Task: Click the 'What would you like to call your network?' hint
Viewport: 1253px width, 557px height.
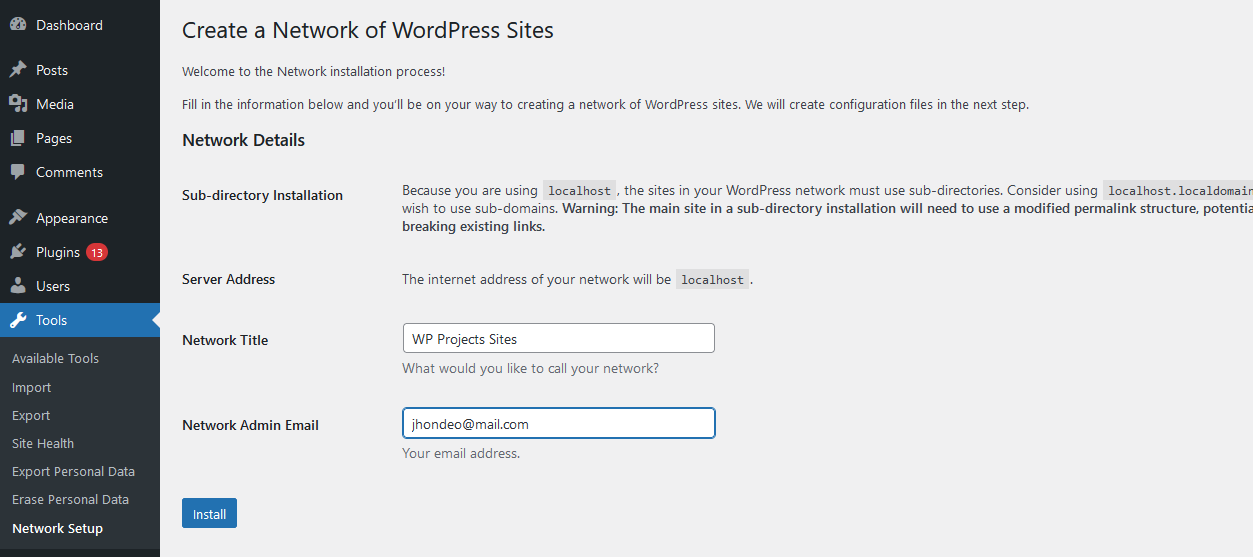Action: click(530, 368)
